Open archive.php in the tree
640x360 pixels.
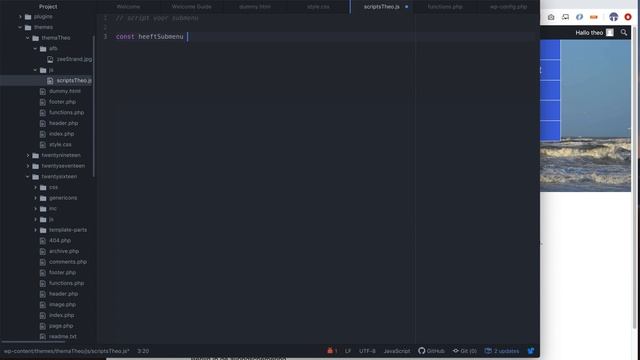[64, 251]
